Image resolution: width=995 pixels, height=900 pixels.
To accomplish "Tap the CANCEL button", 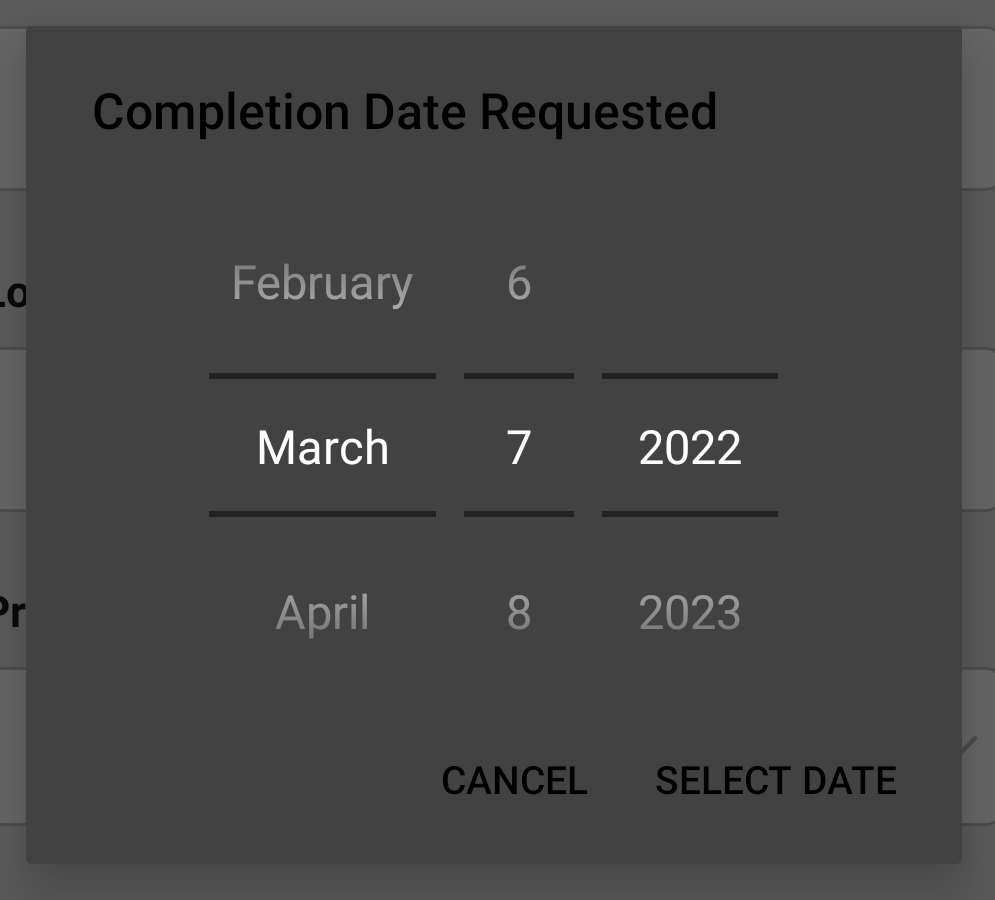I will (x=513, y=780).
